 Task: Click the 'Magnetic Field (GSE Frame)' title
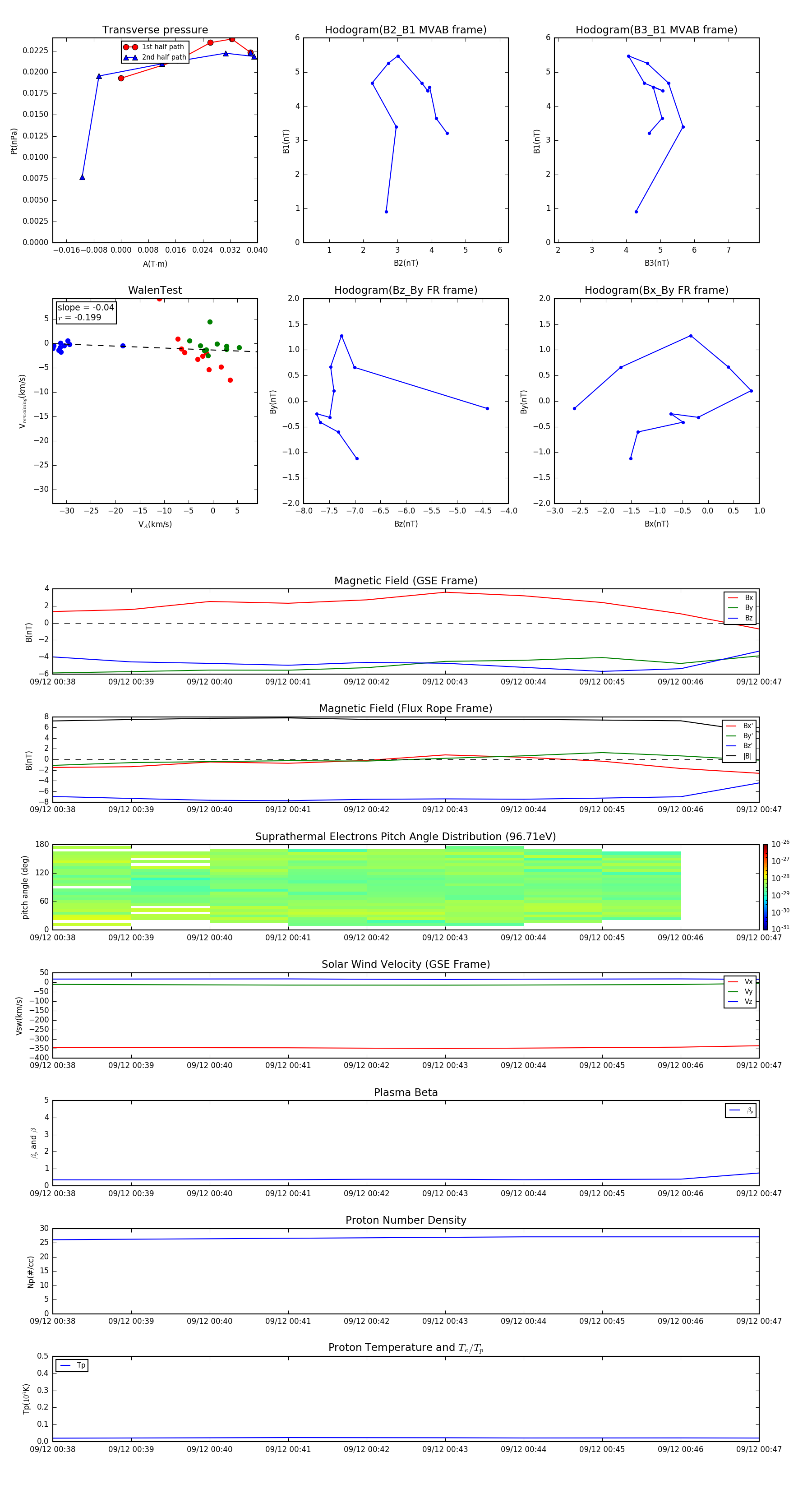(x=406, y=581)
